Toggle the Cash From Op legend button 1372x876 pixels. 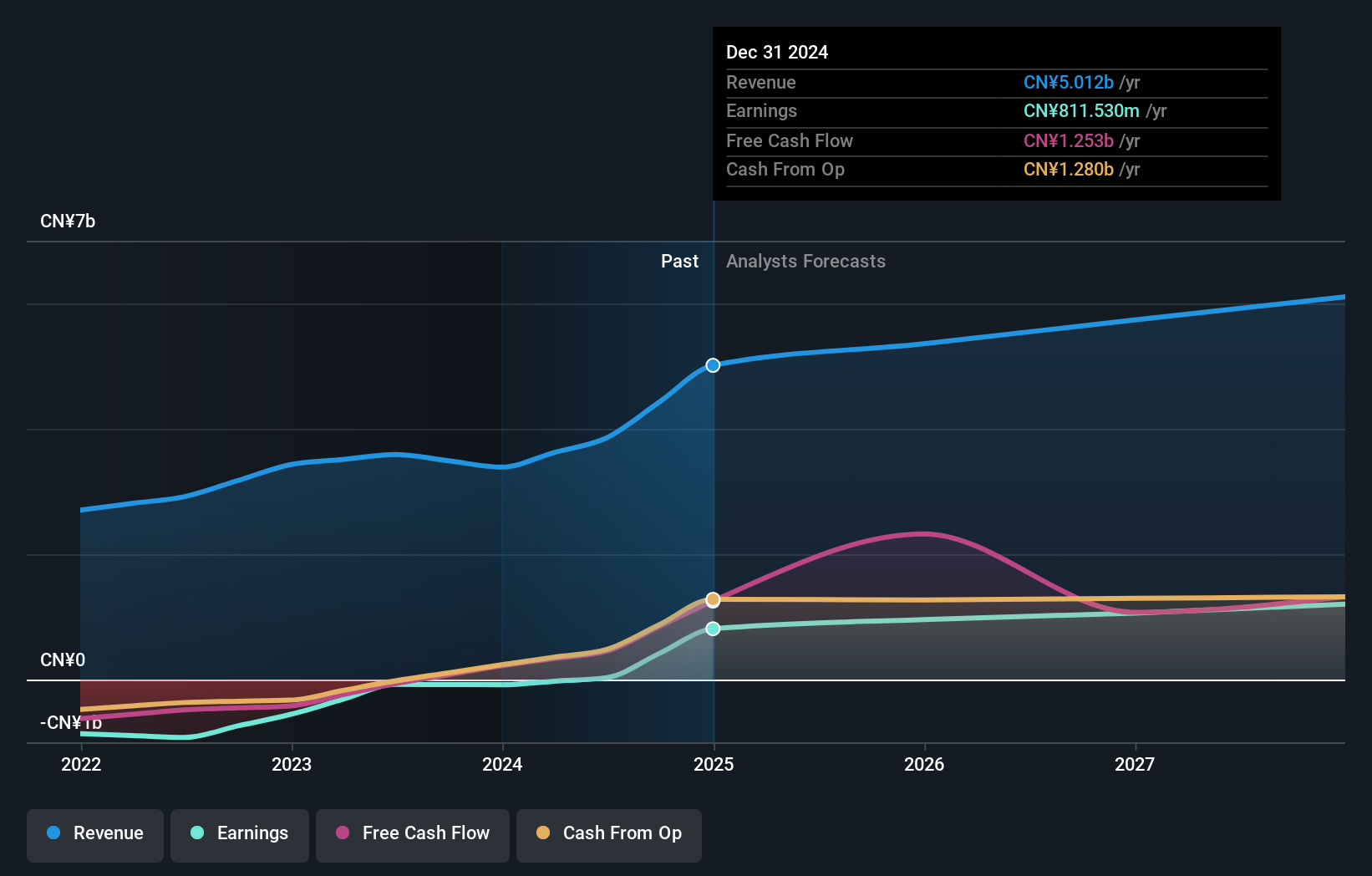pyautogui.click(x=609, y=835)
